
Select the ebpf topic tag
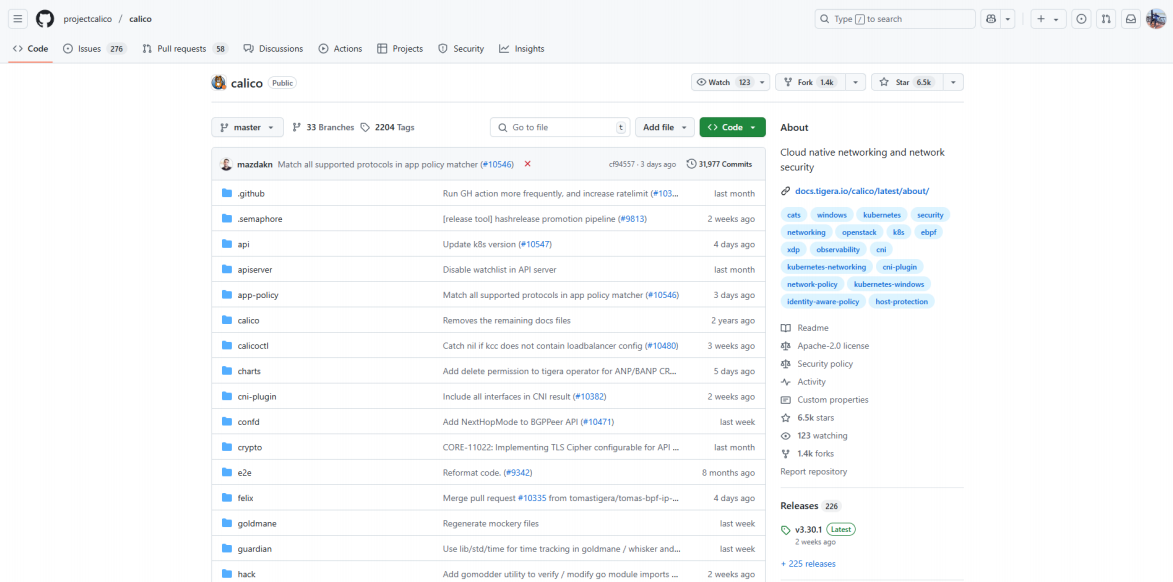tap(928, 232)
